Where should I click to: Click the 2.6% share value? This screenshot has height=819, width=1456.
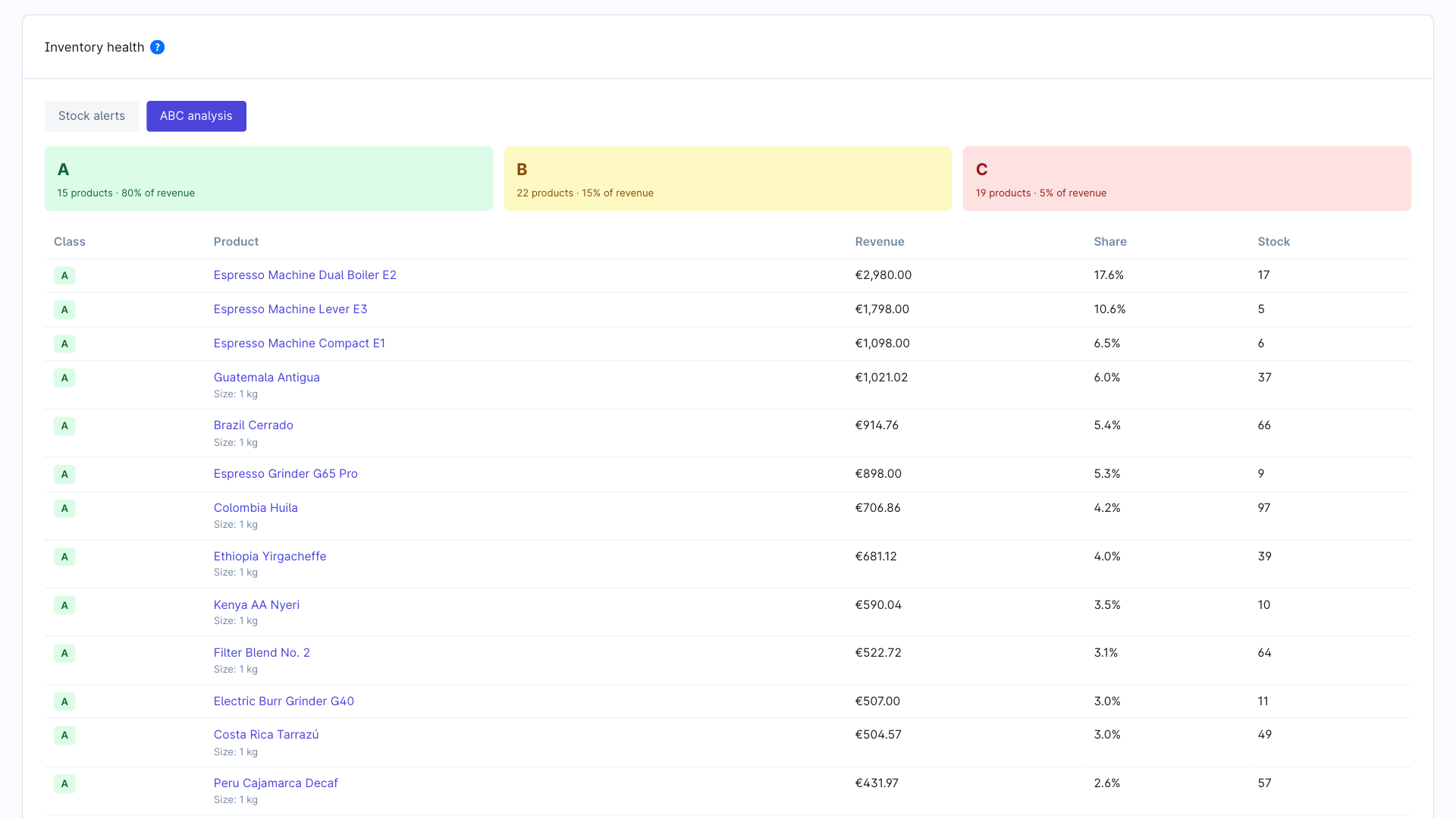(1107, 783)
